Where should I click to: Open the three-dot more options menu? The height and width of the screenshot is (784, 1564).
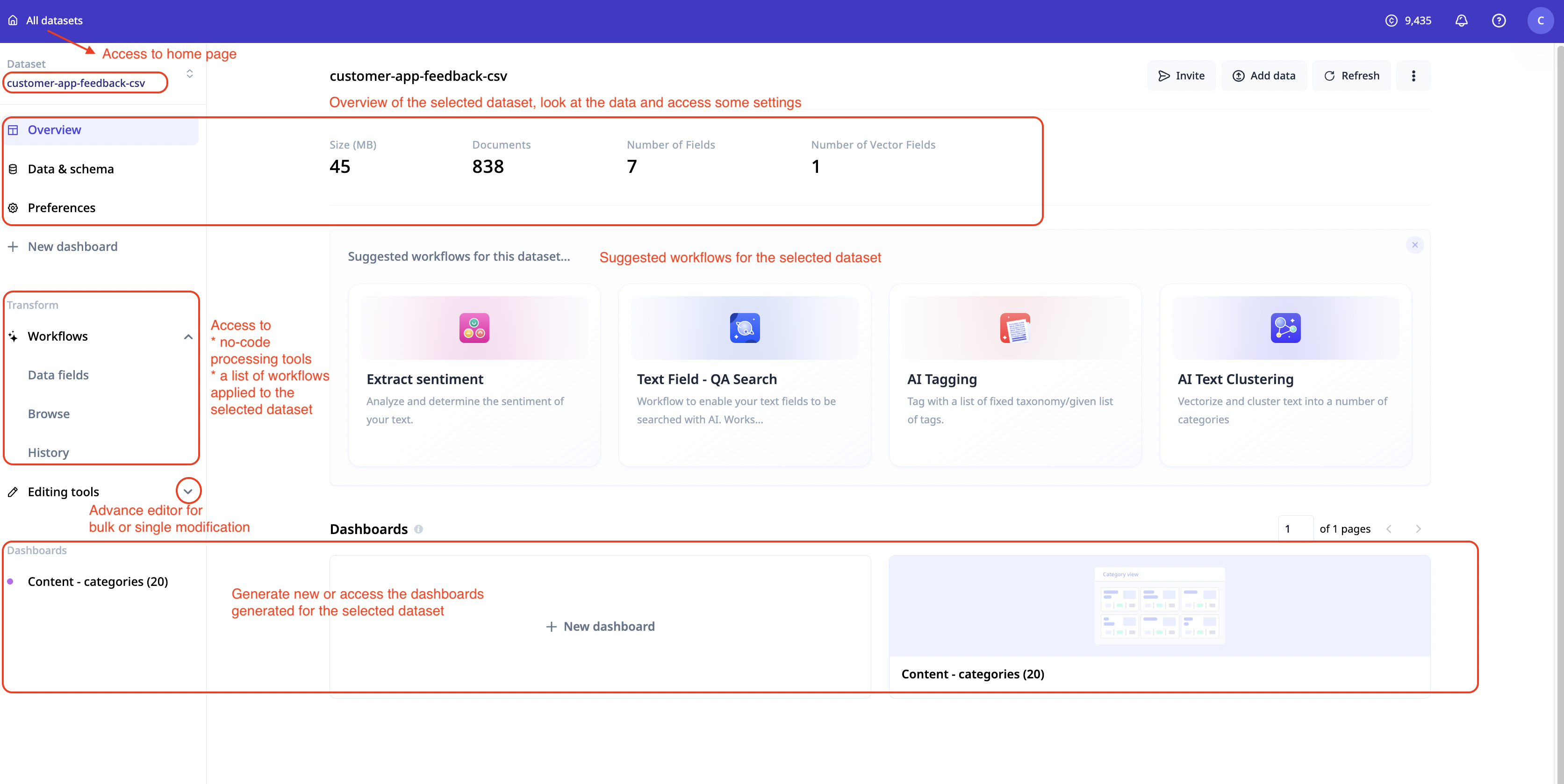point(1413,76)
